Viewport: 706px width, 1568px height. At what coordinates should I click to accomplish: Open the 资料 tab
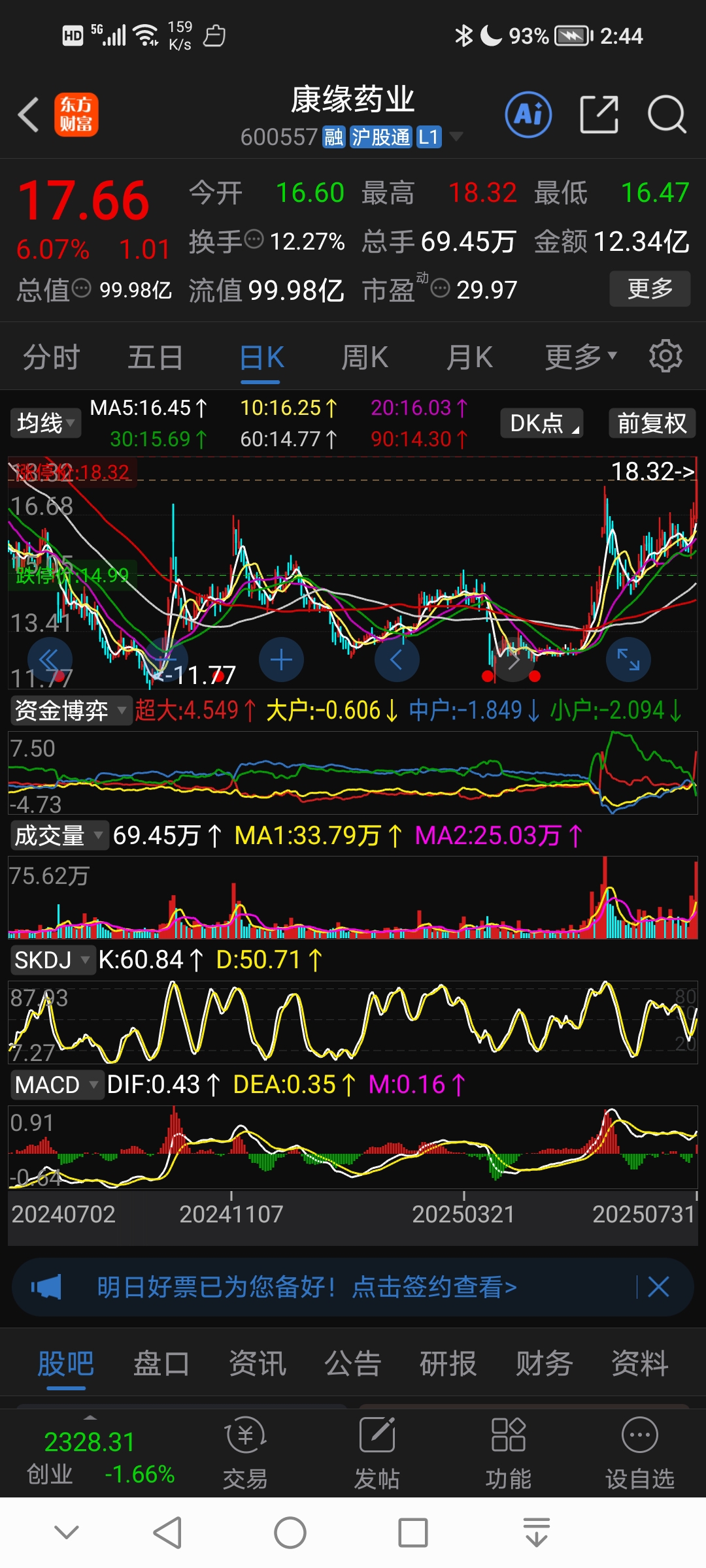(640, 1364)
